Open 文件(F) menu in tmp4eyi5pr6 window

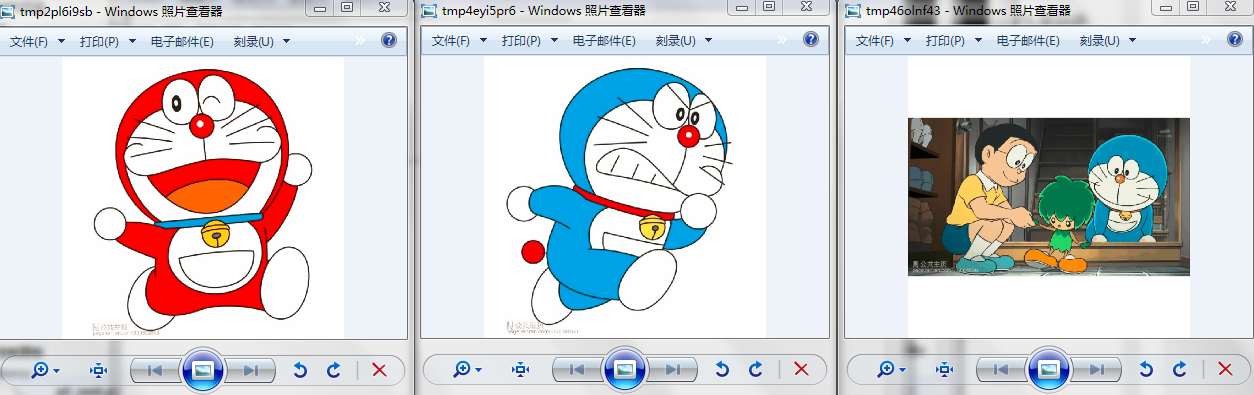pos(459,41)
